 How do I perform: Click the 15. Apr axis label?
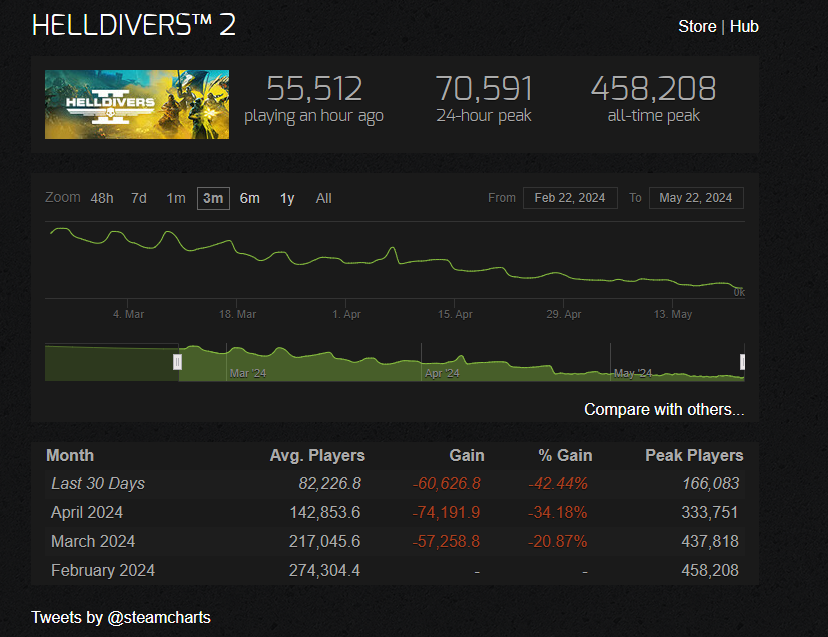point(455,314)
